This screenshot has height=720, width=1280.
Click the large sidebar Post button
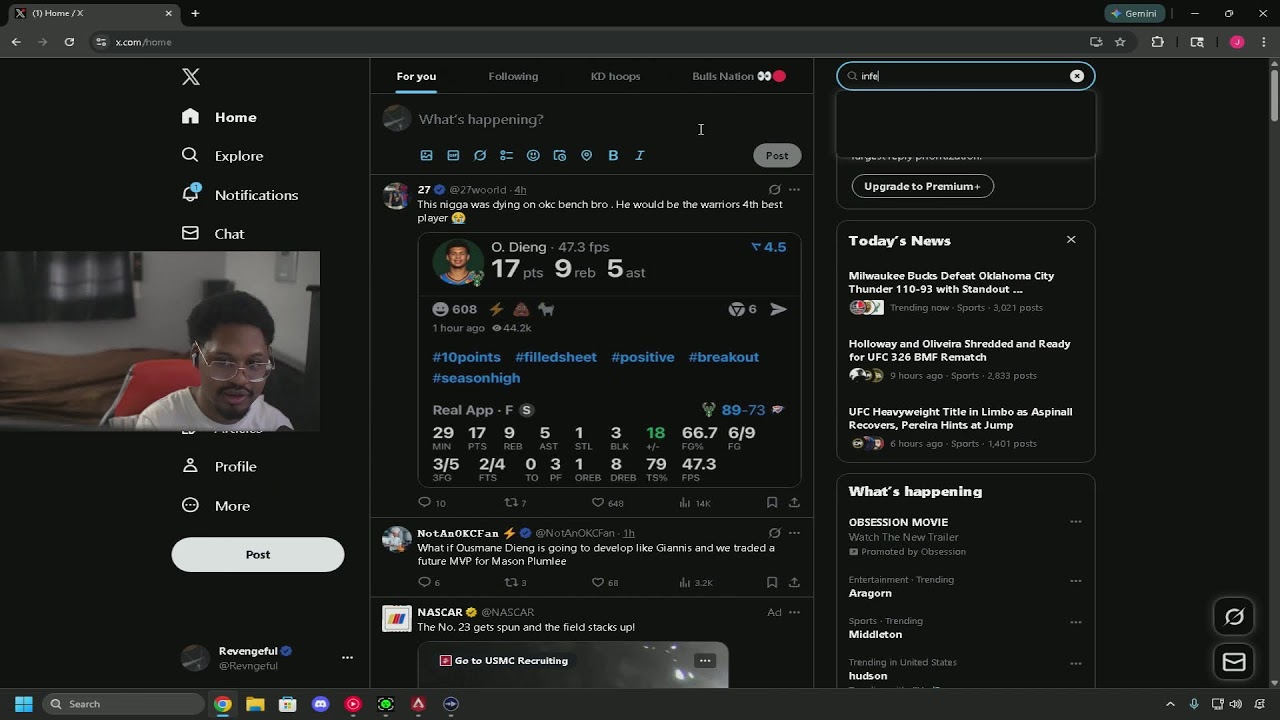point(258,555)
